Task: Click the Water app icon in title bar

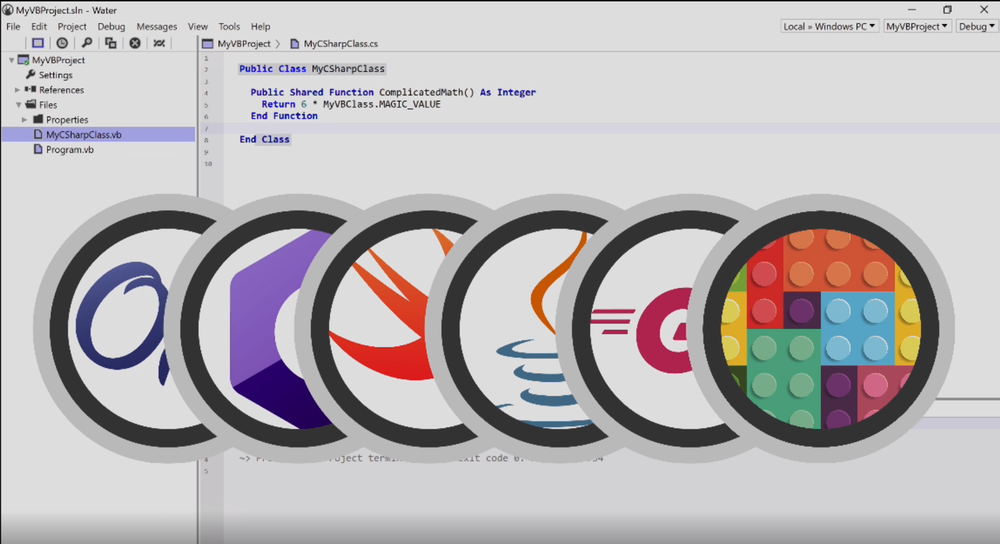Action: (8, 10)
